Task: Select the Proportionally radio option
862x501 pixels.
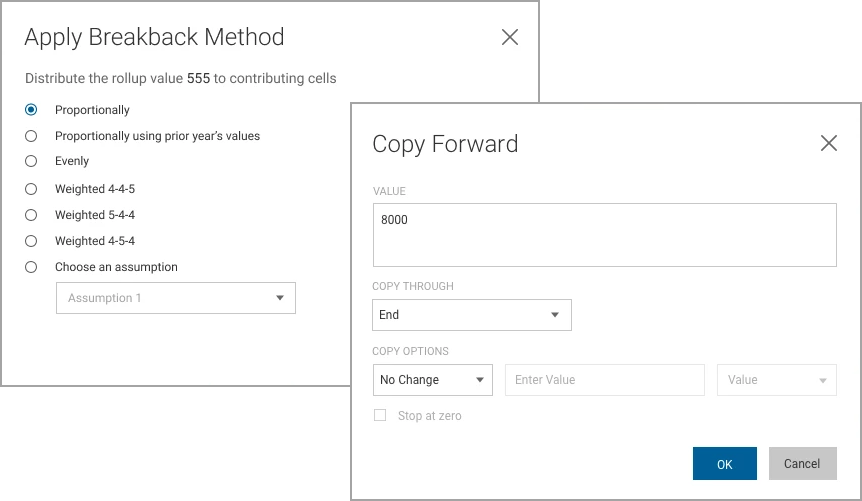Action: tap(31, 110)
